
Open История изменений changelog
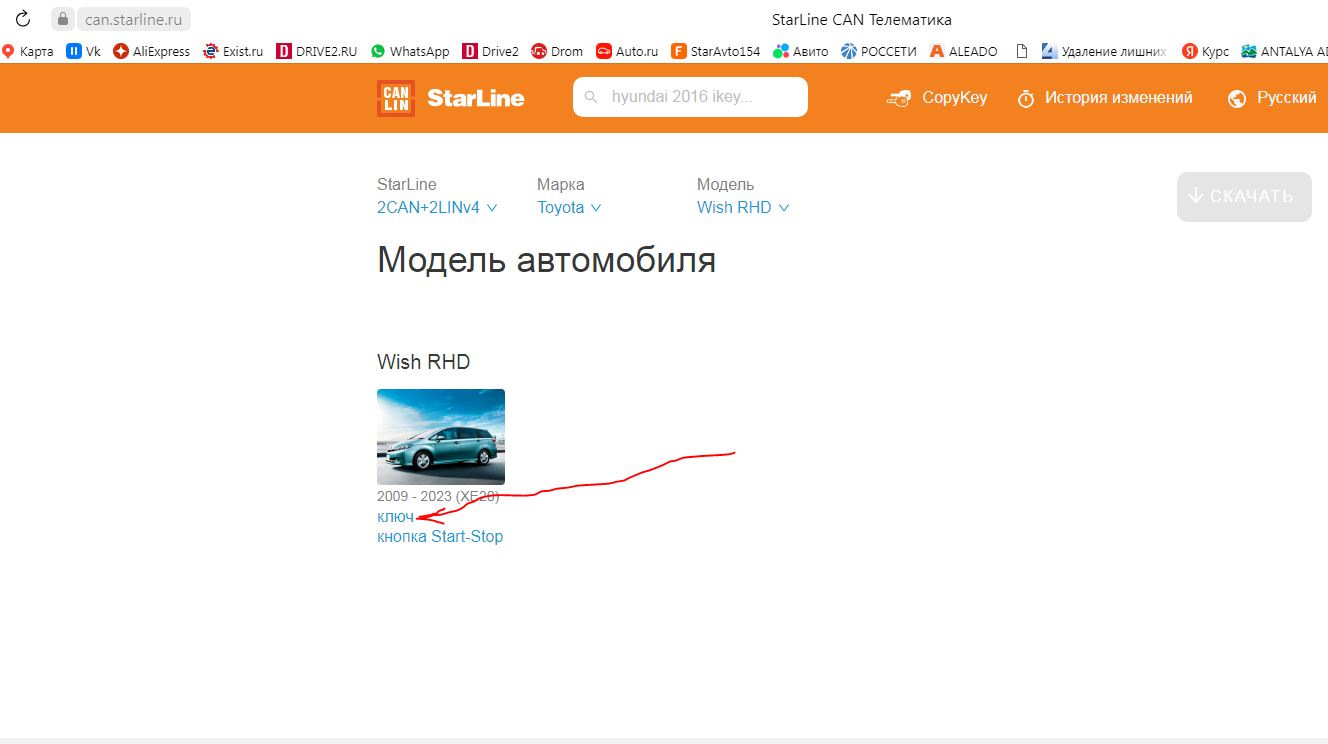tap(1105, 98)
